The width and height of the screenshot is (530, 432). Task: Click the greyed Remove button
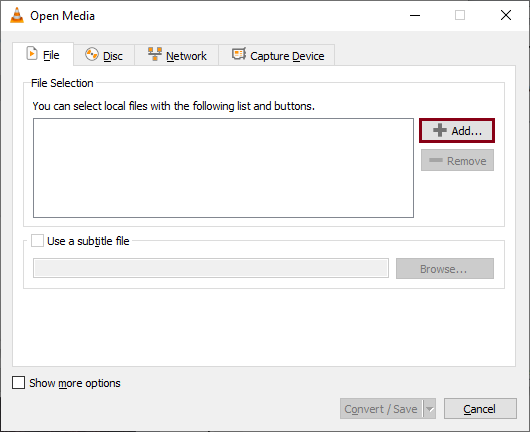tap(457, 160)
